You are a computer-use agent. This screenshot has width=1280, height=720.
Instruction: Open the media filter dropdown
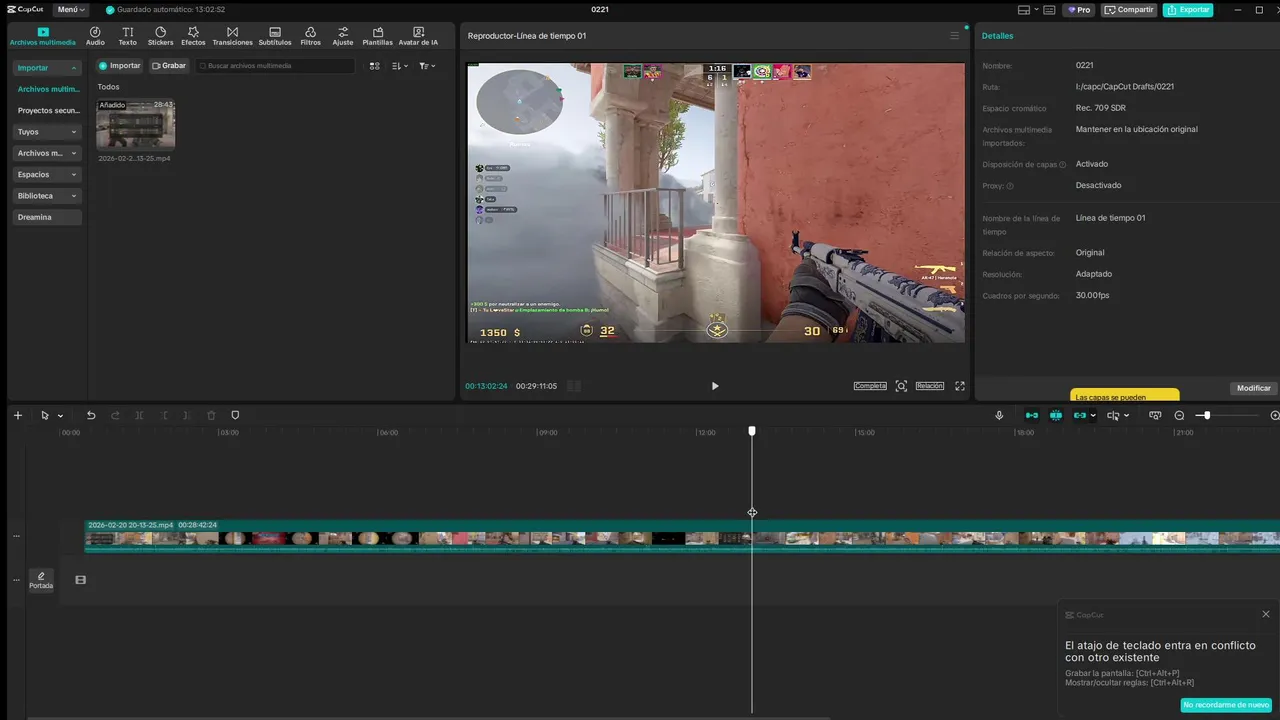click(x=427, y=66)
